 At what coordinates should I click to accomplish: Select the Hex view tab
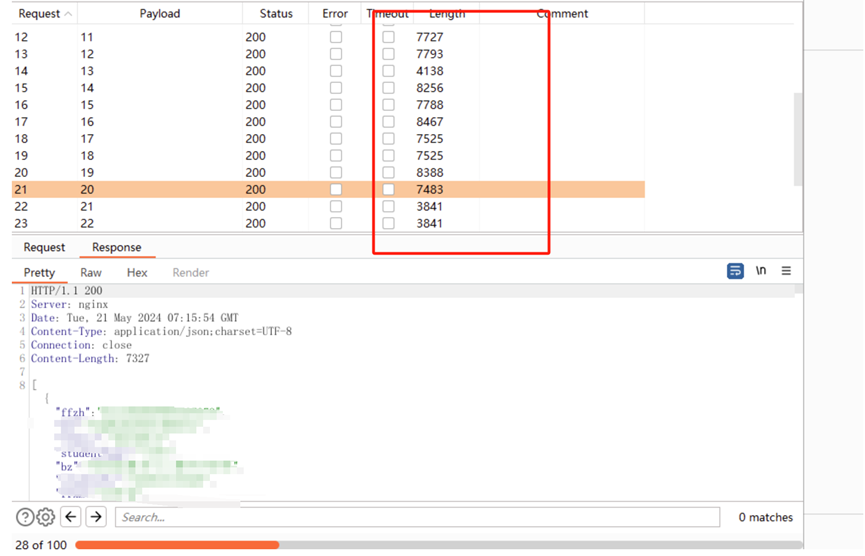[x=137, y=272]
